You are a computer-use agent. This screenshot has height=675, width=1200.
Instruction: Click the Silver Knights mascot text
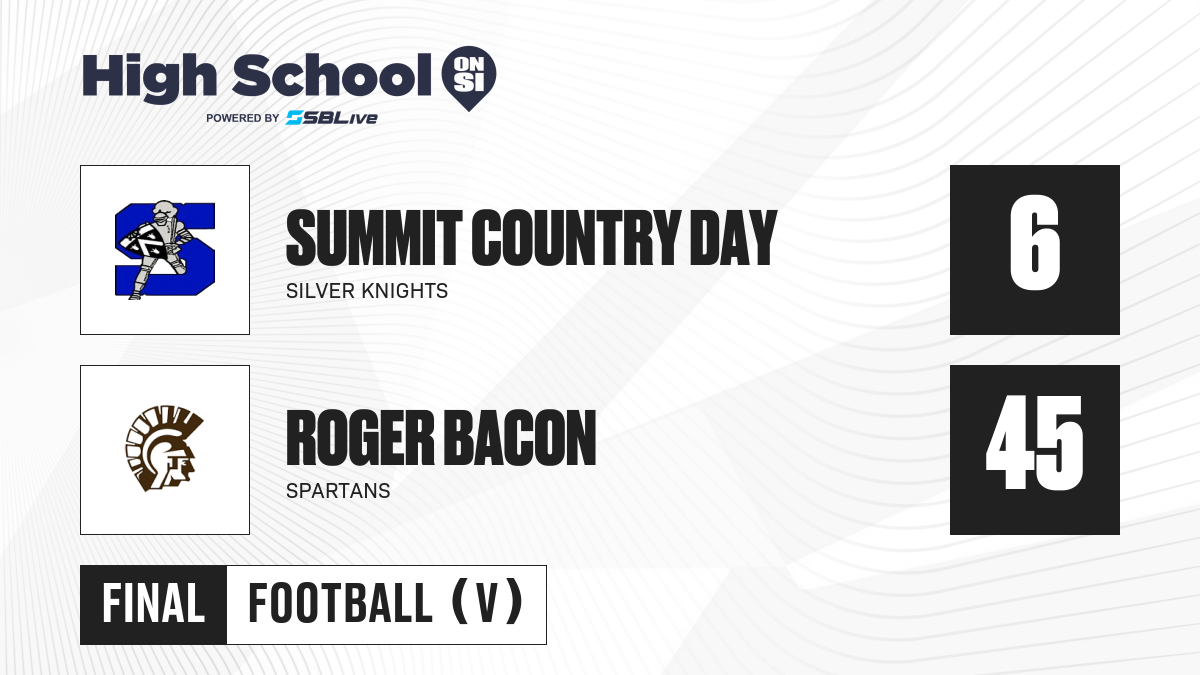click(x=367, y=292)
